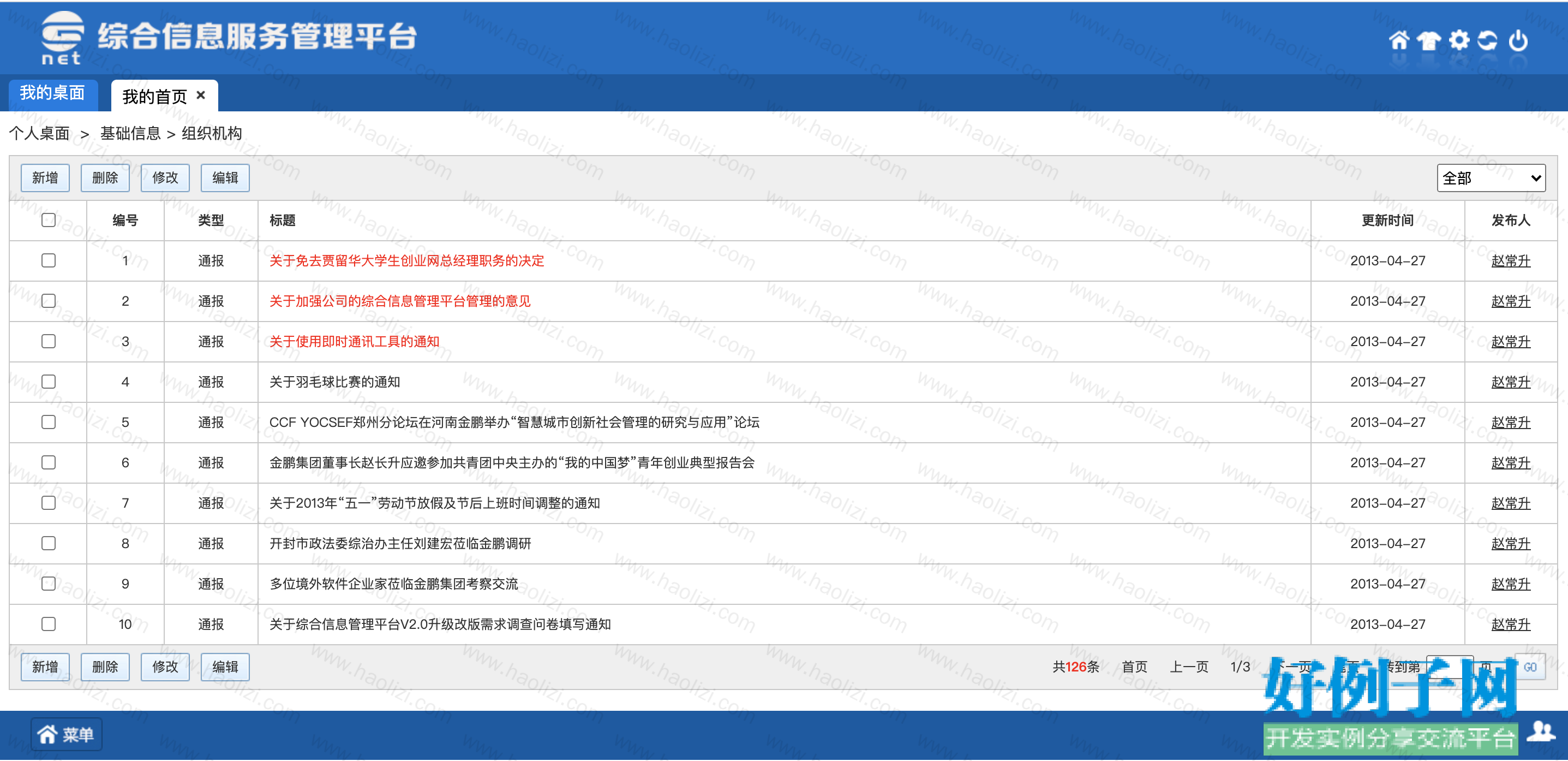
Task: Check the box for row 3
Action: pyautogui.click(x=49, y=341)
